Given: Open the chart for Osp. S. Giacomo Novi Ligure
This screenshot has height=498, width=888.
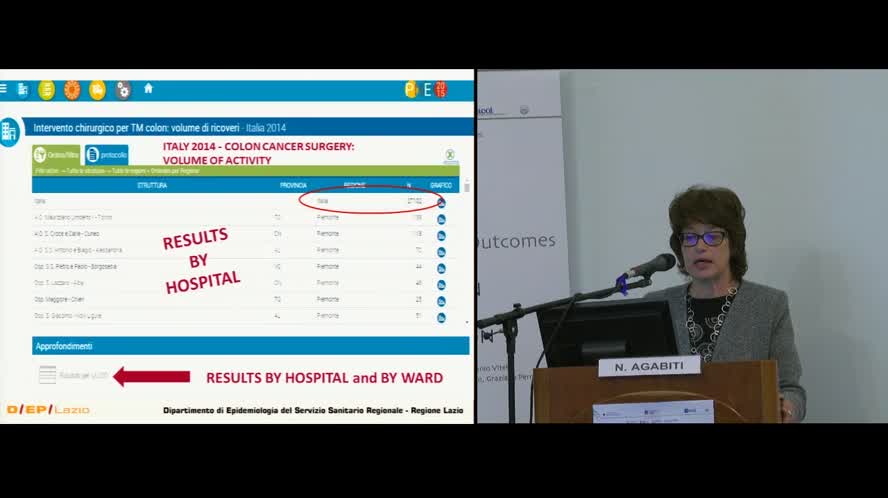Looking at the screenshot, I should [441, 317].
